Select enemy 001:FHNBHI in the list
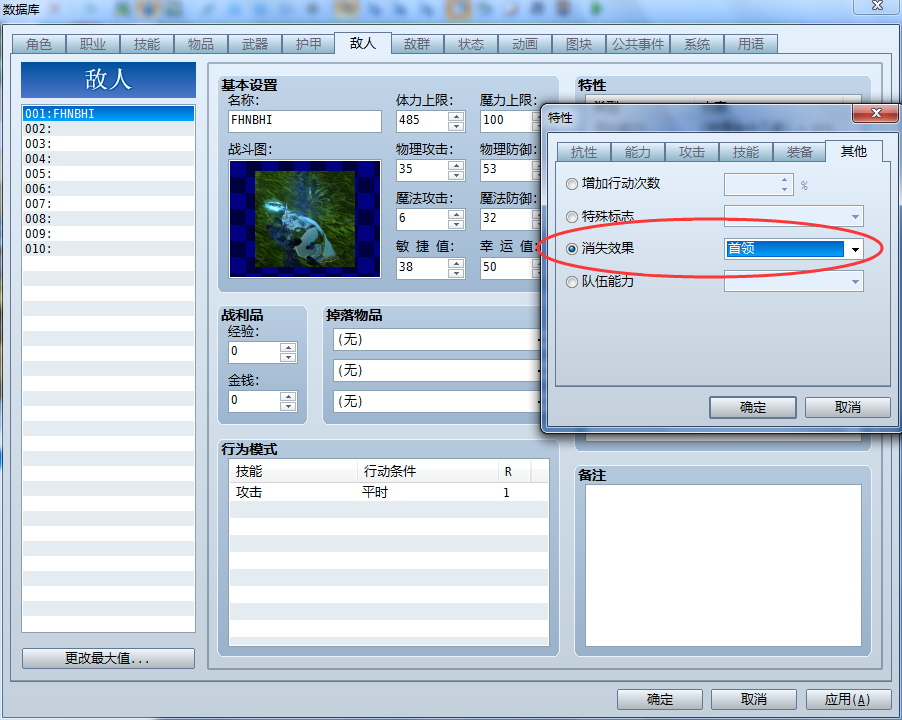902x720 pixels. [x=108, y=114]
